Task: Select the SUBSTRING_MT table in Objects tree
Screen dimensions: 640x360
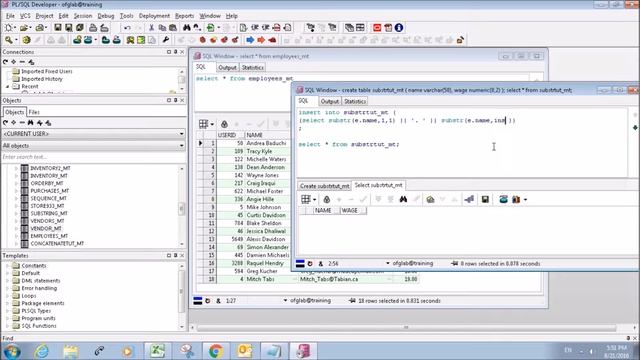Action: pyautogui.click(x=49, y=213)
